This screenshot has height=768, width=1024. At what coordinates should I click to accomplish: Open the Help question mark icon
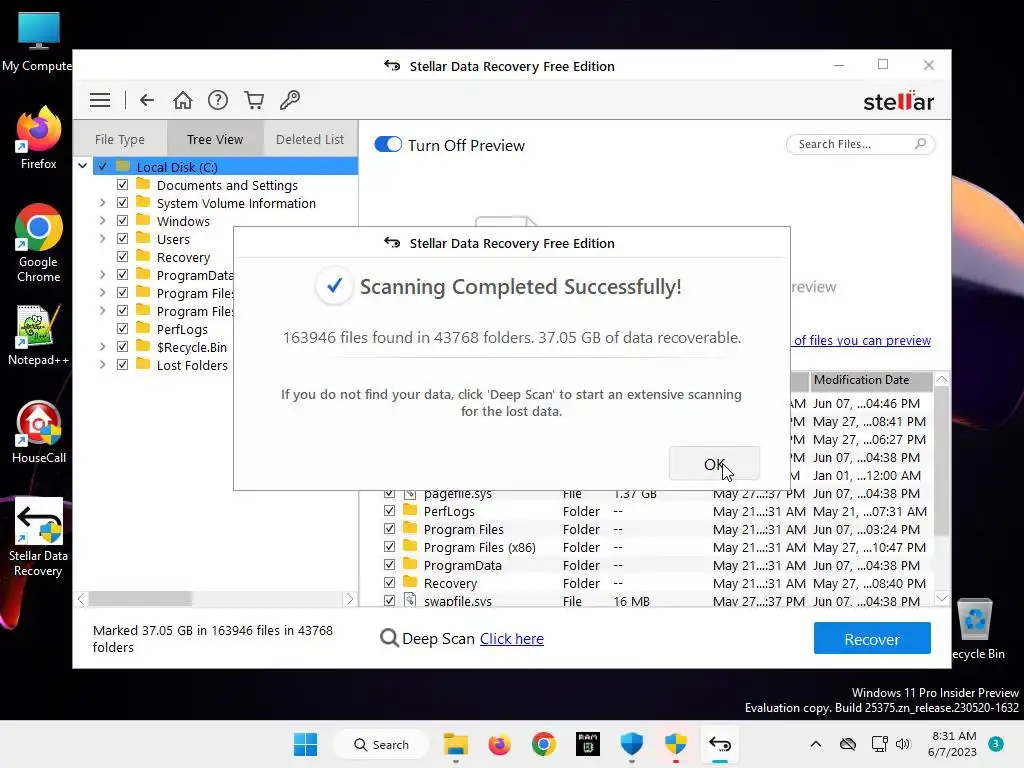pyautogui.click(x=217, y=100)
